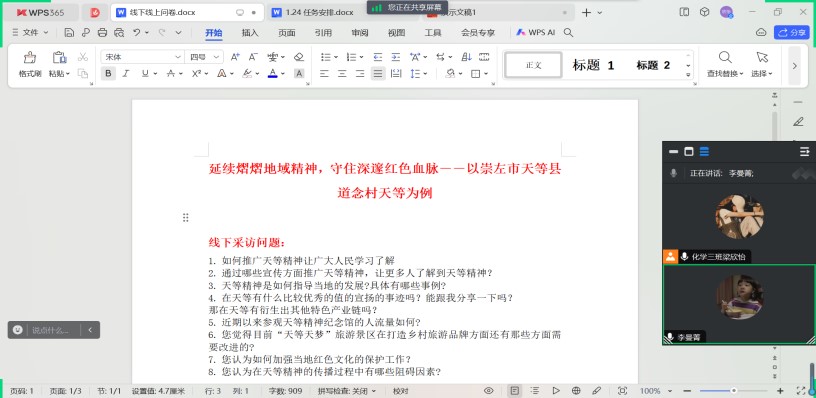Open the 页面 ribbon tab
Image resolution: width=816 pixels, height=398 pixels.
pyautogui.click(x=287, y=32)
